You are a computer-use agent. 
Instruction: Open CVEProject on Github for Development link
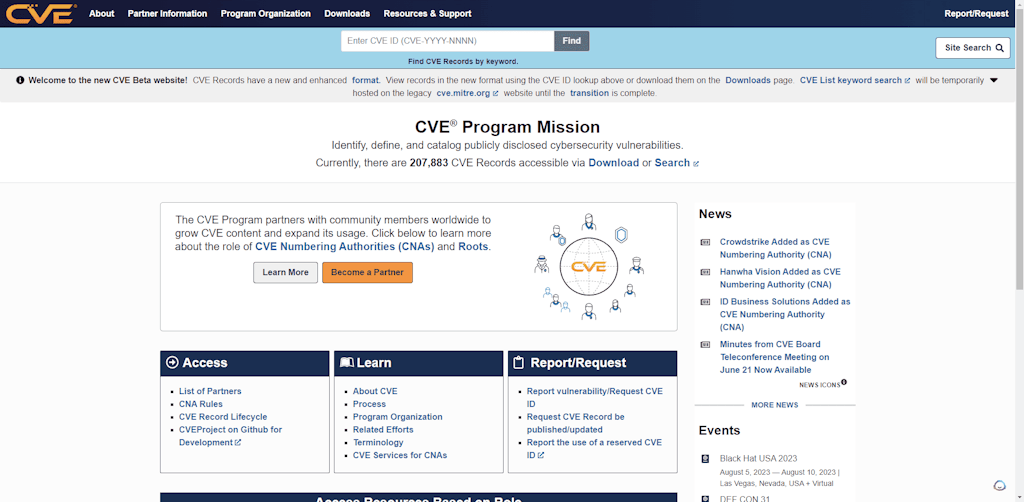(x=231, y=436)
